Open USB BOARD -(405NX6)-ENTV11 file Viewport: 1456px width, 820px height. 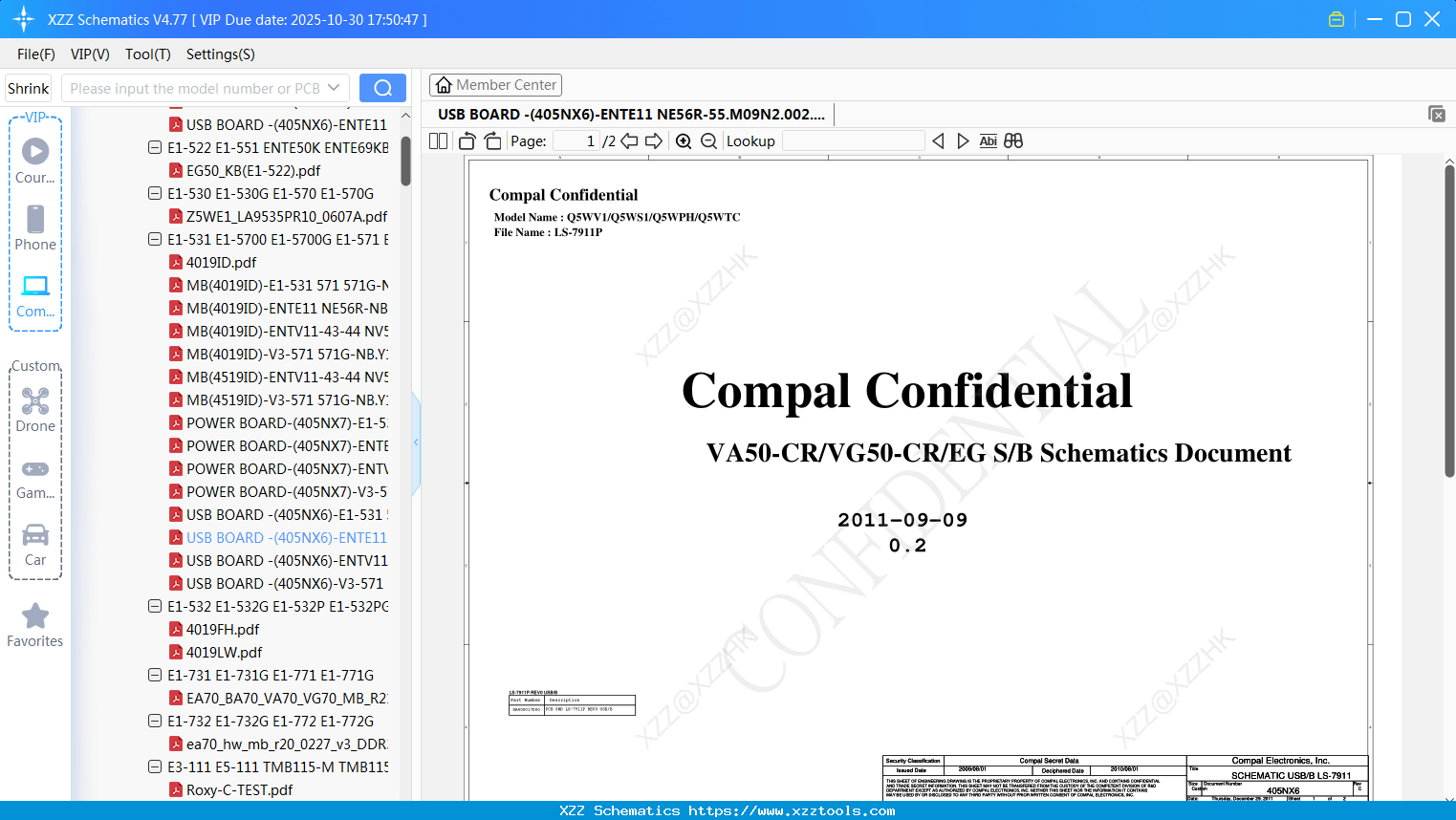pyautogui.click(x=287, y=560)
